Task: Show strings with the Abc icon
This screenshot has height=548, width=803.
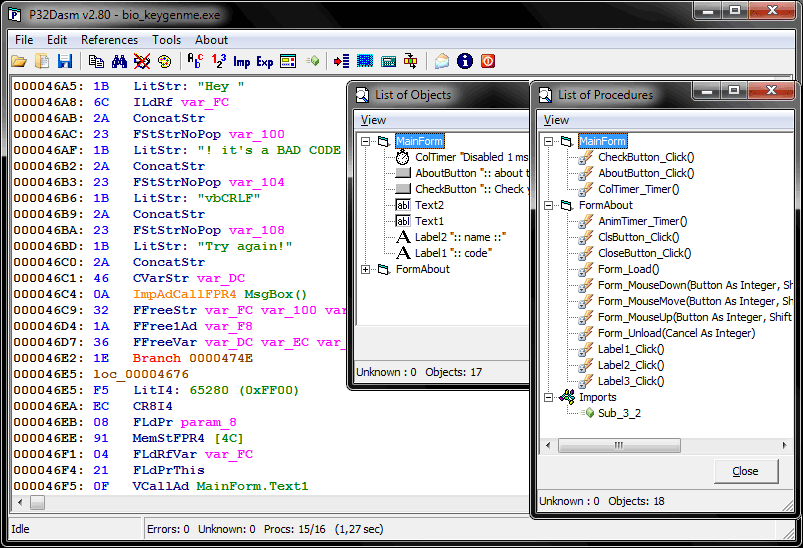Action: [196, 61]
